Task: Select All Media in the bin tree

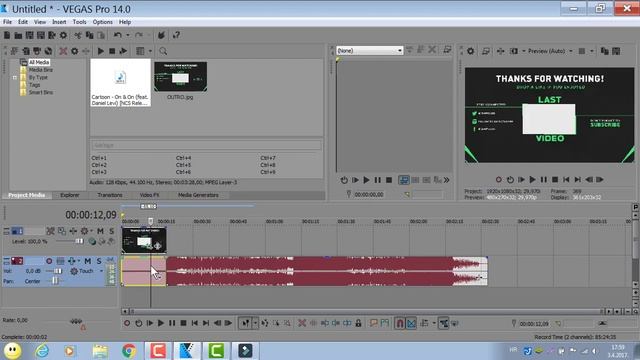Action: [x=39, y=62]
